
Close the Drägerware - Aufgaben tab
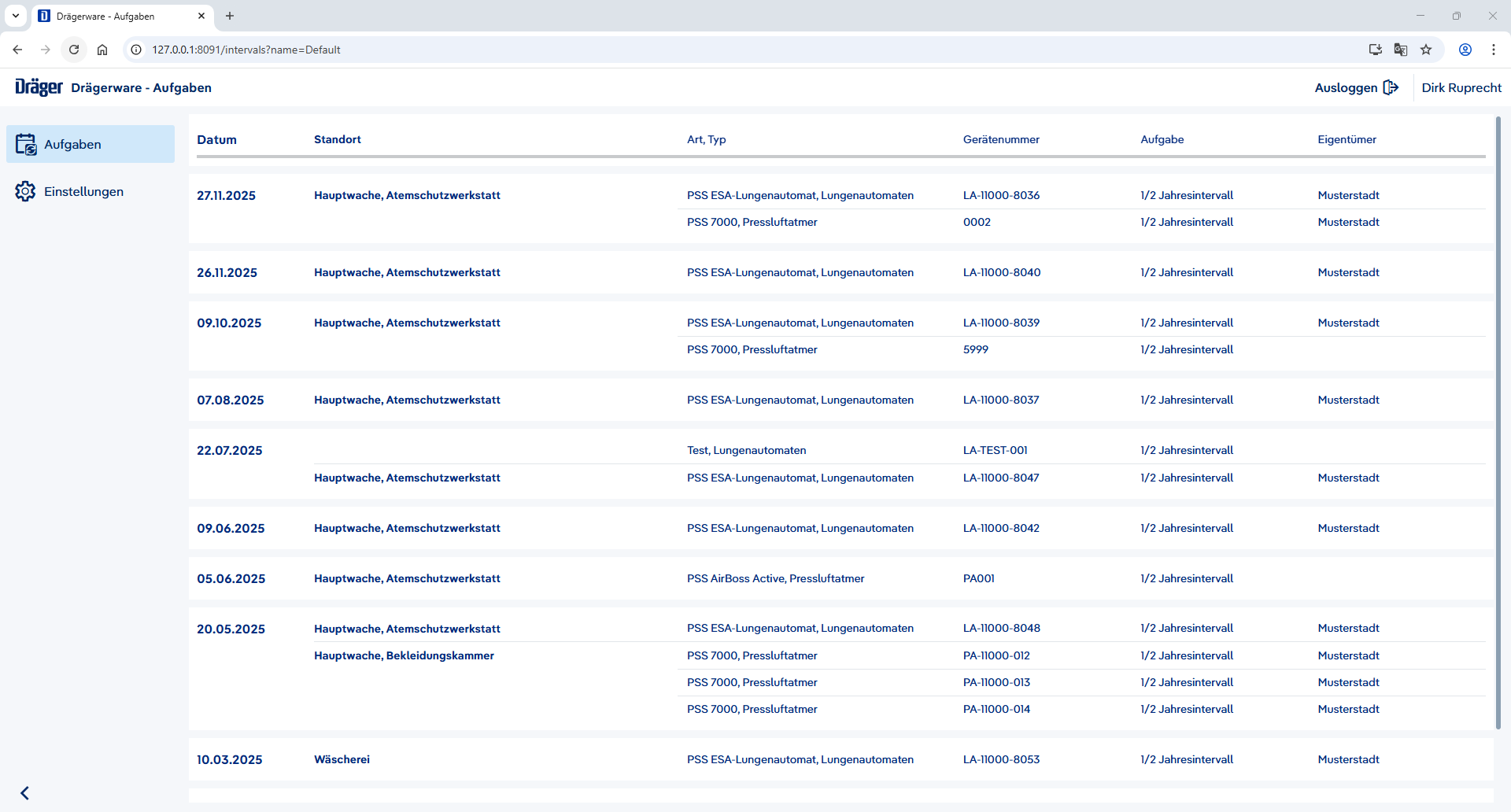click(201, 16)
